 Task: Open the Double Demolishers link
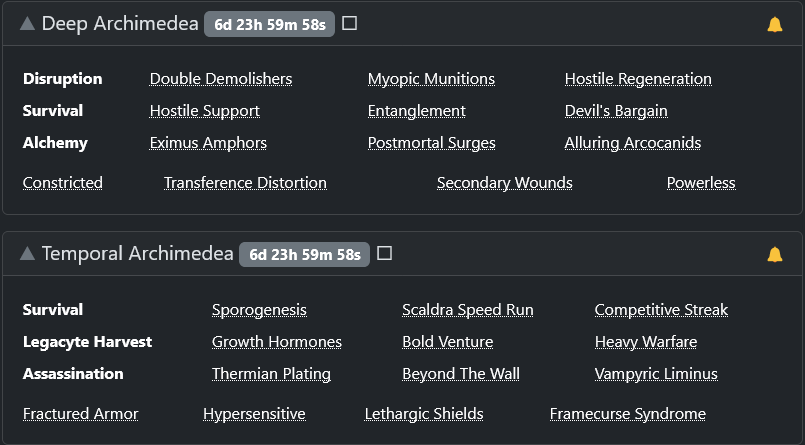(x=221, y=79)
